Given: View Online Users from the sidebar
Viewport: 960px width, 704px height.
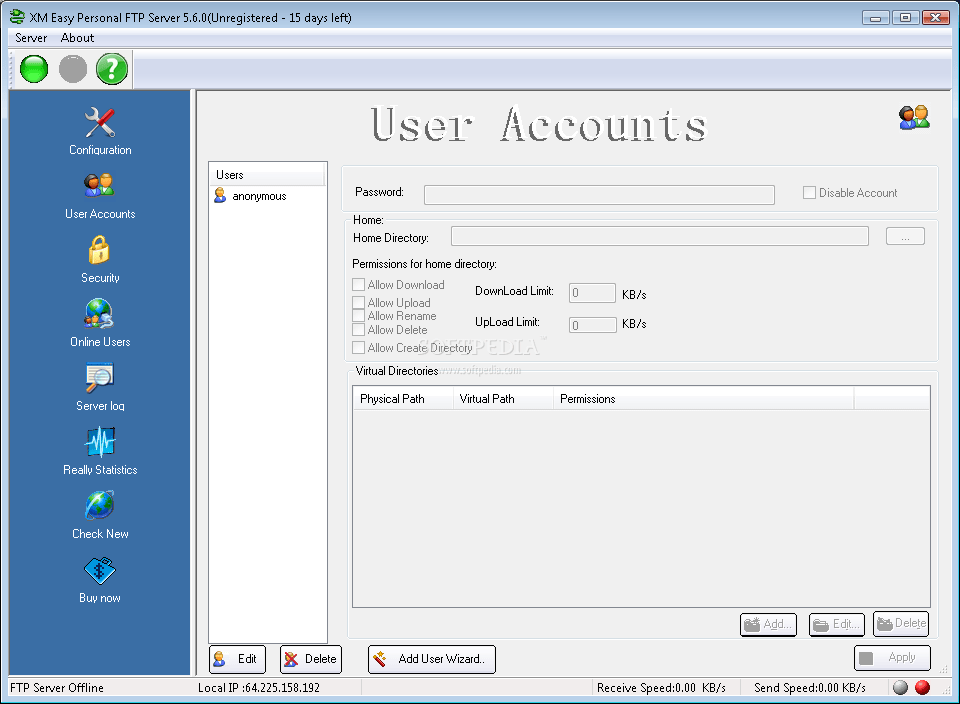Looking at the screenshot, I should coord(100,324).
